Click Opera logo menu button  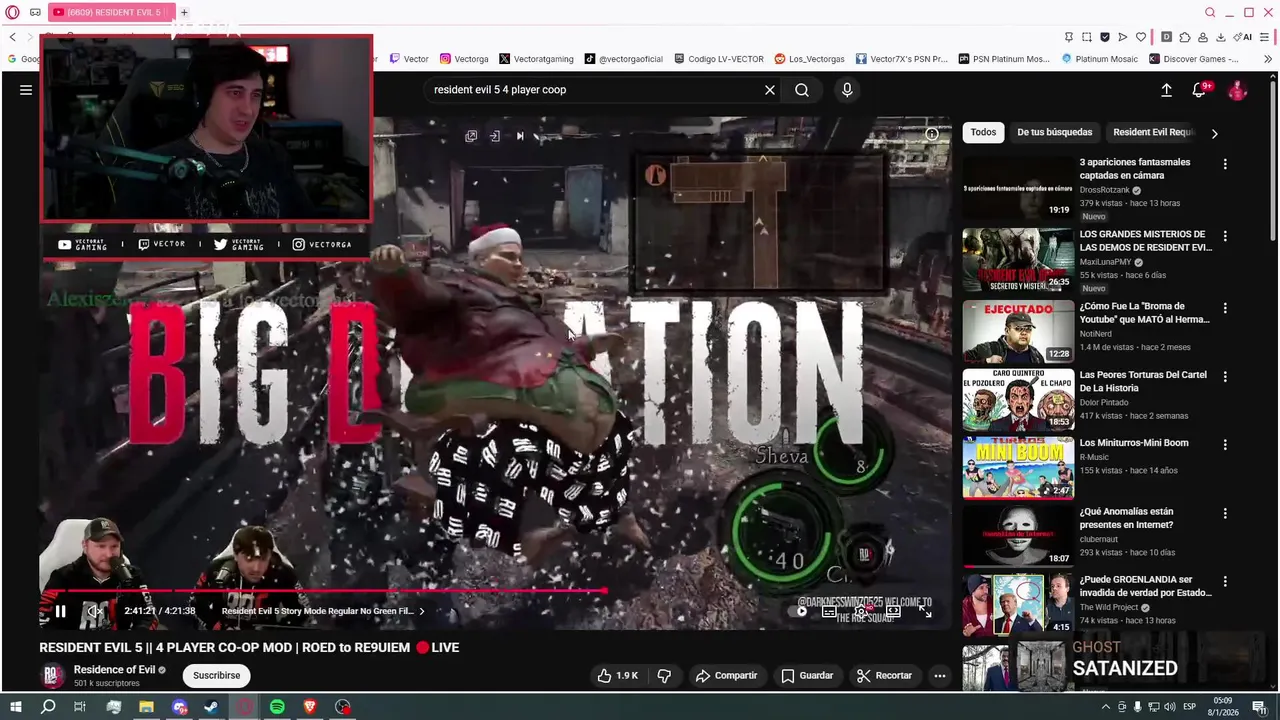coord(12,12)
